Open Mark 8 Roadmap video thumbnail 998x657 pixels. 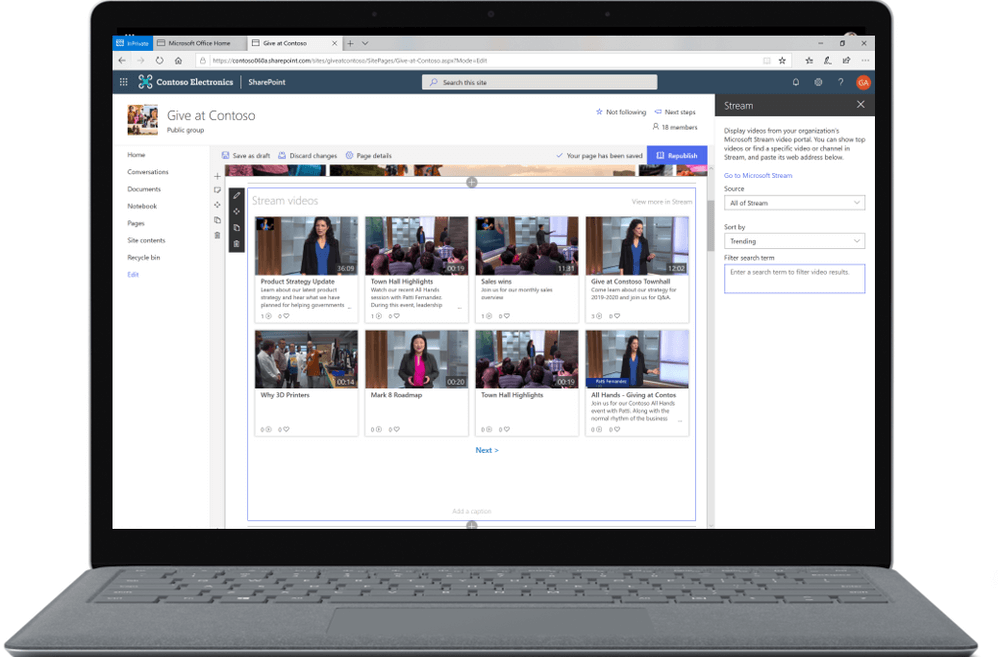click(x=416, y=359)
